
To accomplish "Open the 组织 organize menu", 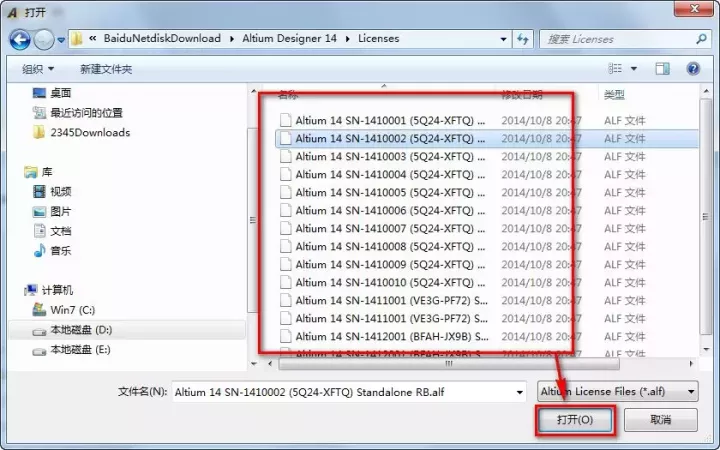I will 38,69.
